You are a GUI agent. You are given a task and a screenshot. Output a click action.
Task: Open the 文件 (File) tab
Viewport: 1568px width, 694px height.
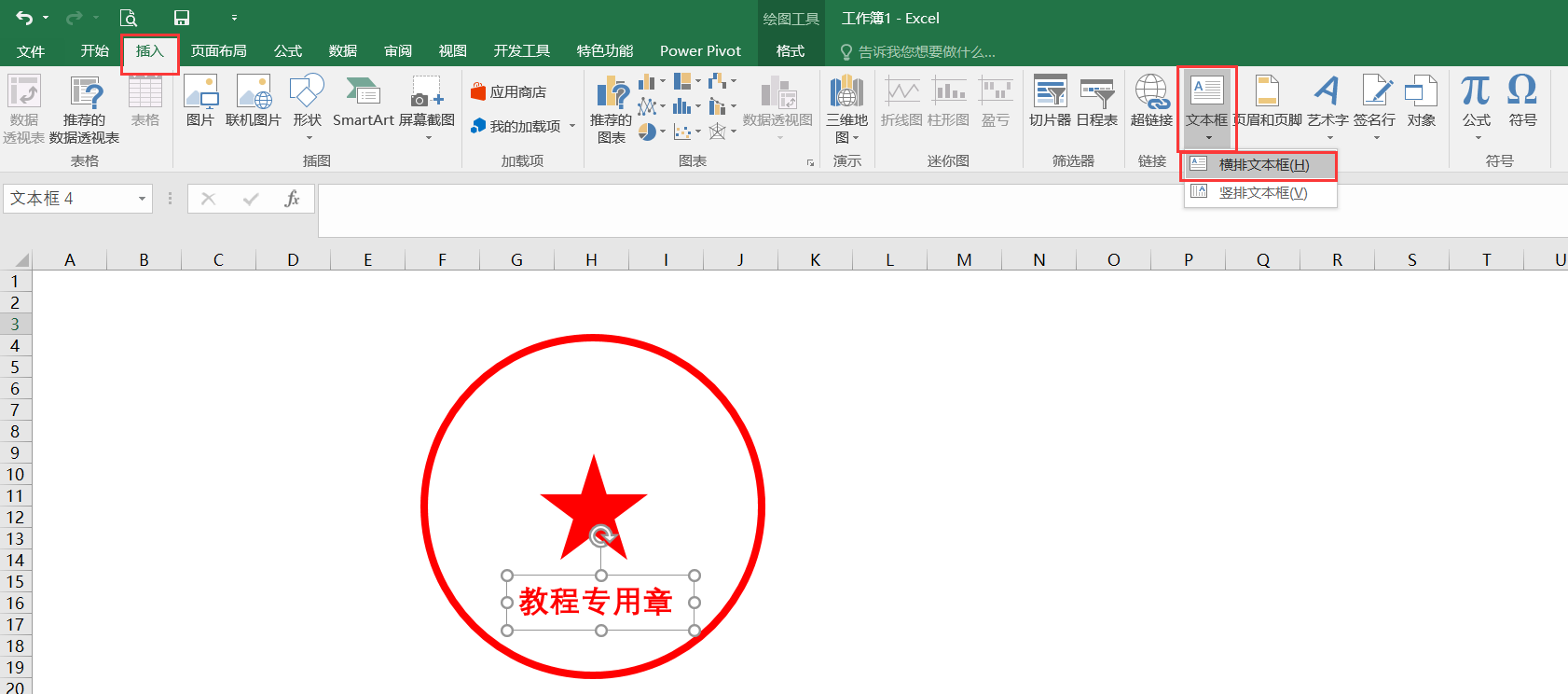31,51
